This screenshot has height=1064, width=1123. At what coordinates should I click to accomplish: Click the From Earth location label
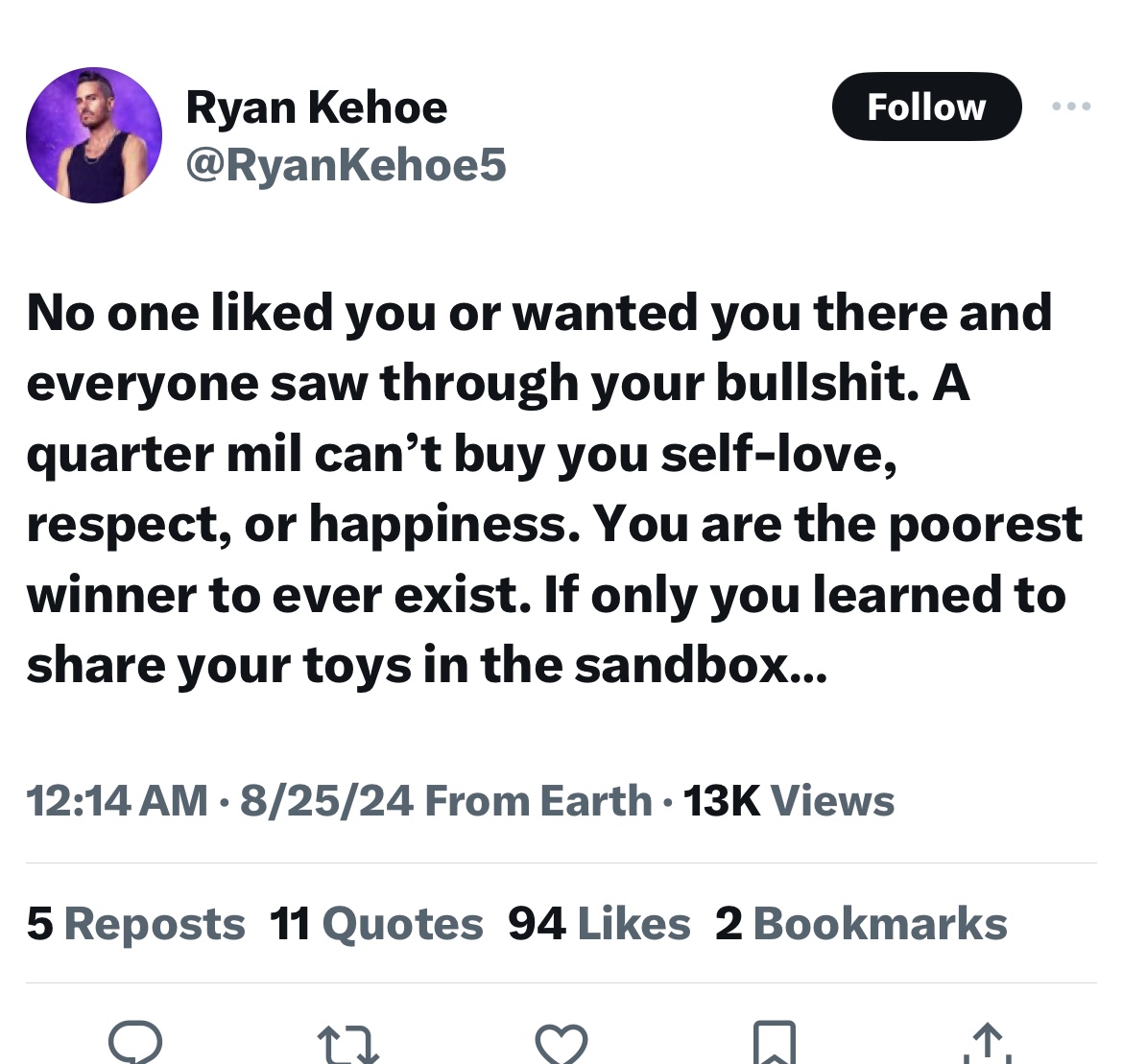538,800
